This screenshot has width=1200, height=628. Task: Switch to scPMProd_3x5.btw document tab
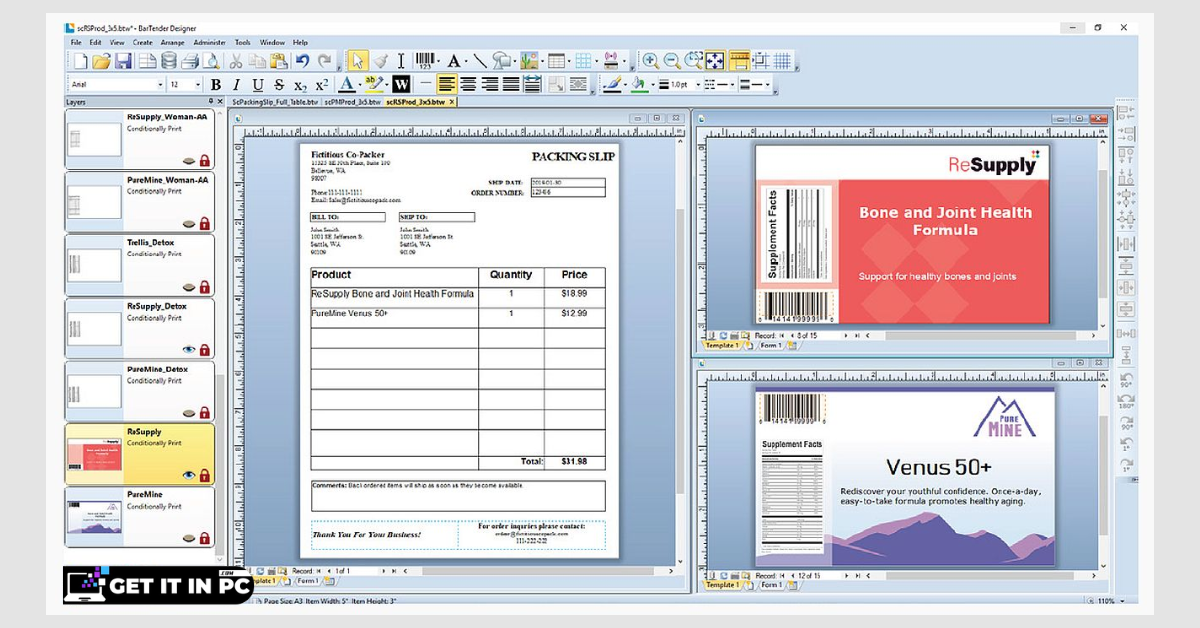pyautogui.click(x=351, y=102)
